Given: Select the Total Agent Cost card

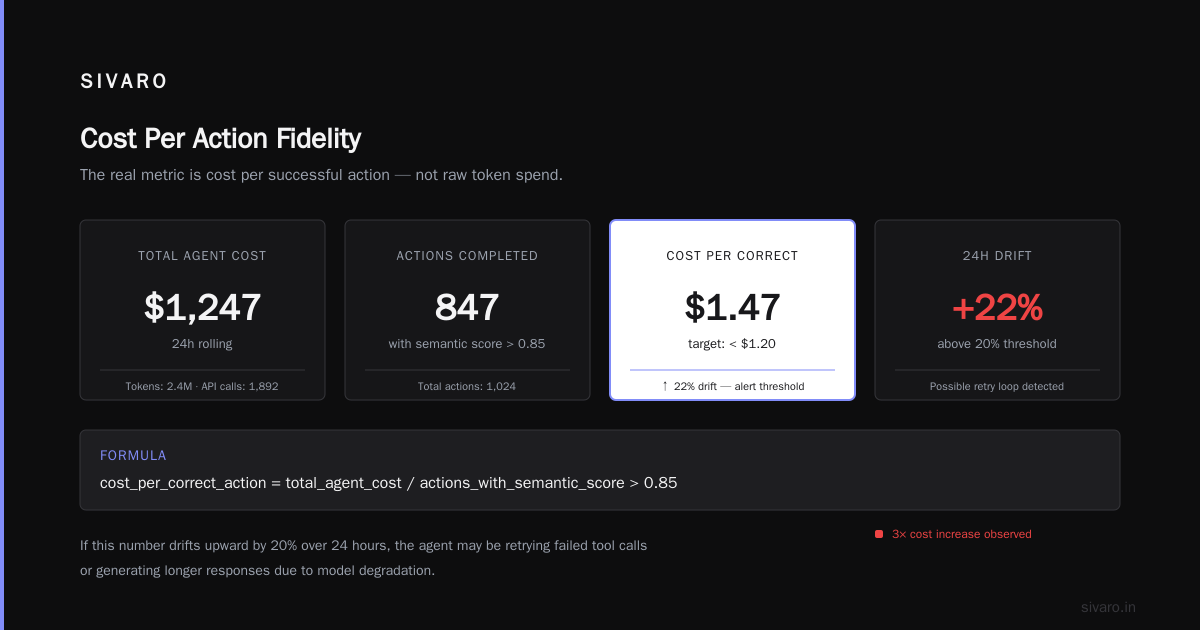Looking at the screenshot, I should click(202, 310).
